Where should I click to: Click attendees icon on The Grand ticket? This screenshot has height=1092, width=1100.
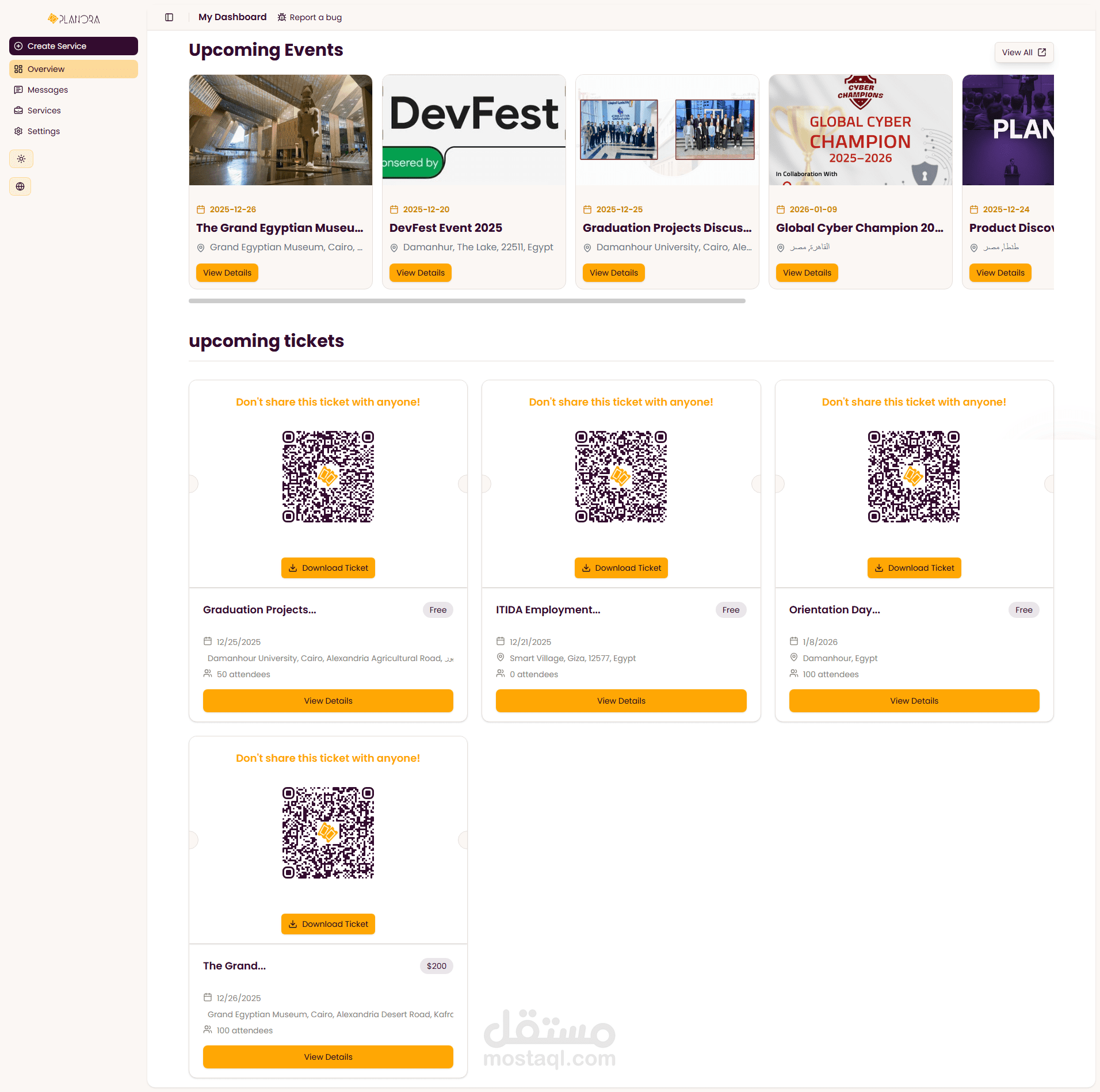(x=208, y=1029)
